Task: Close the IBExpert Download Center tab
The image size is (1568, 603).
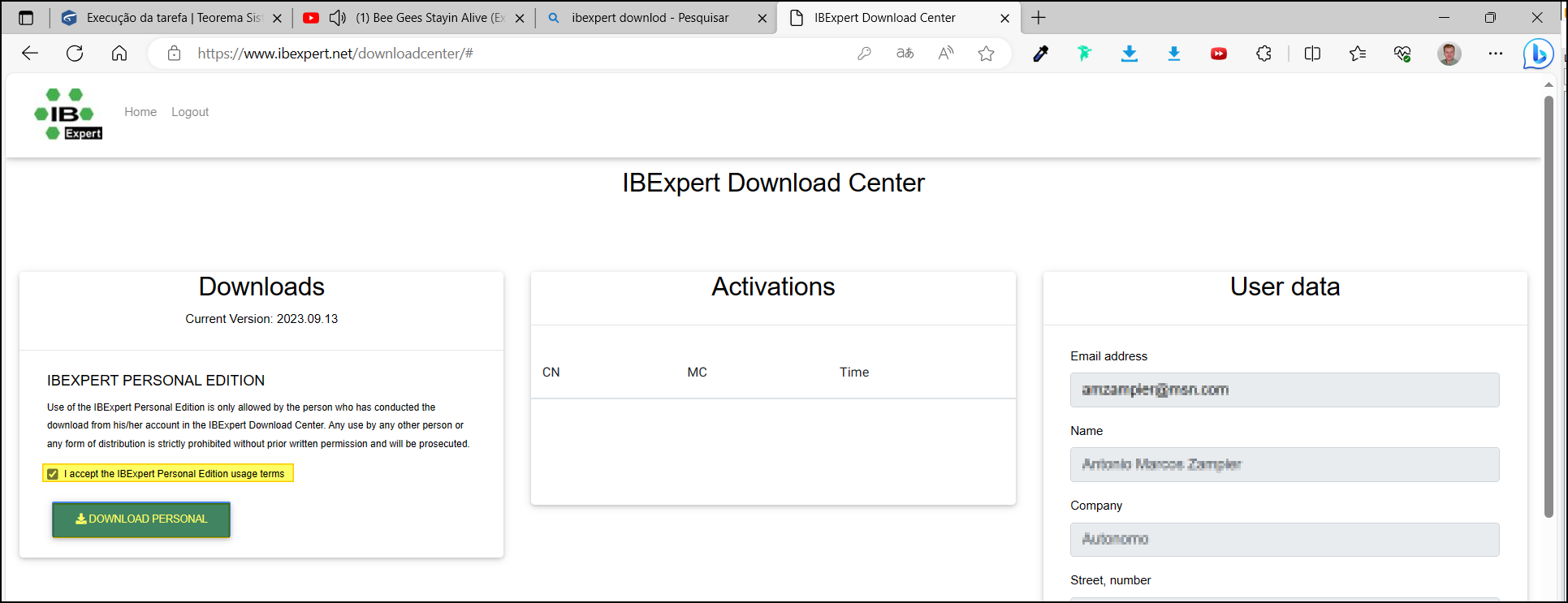Action: coord(1004,18)
